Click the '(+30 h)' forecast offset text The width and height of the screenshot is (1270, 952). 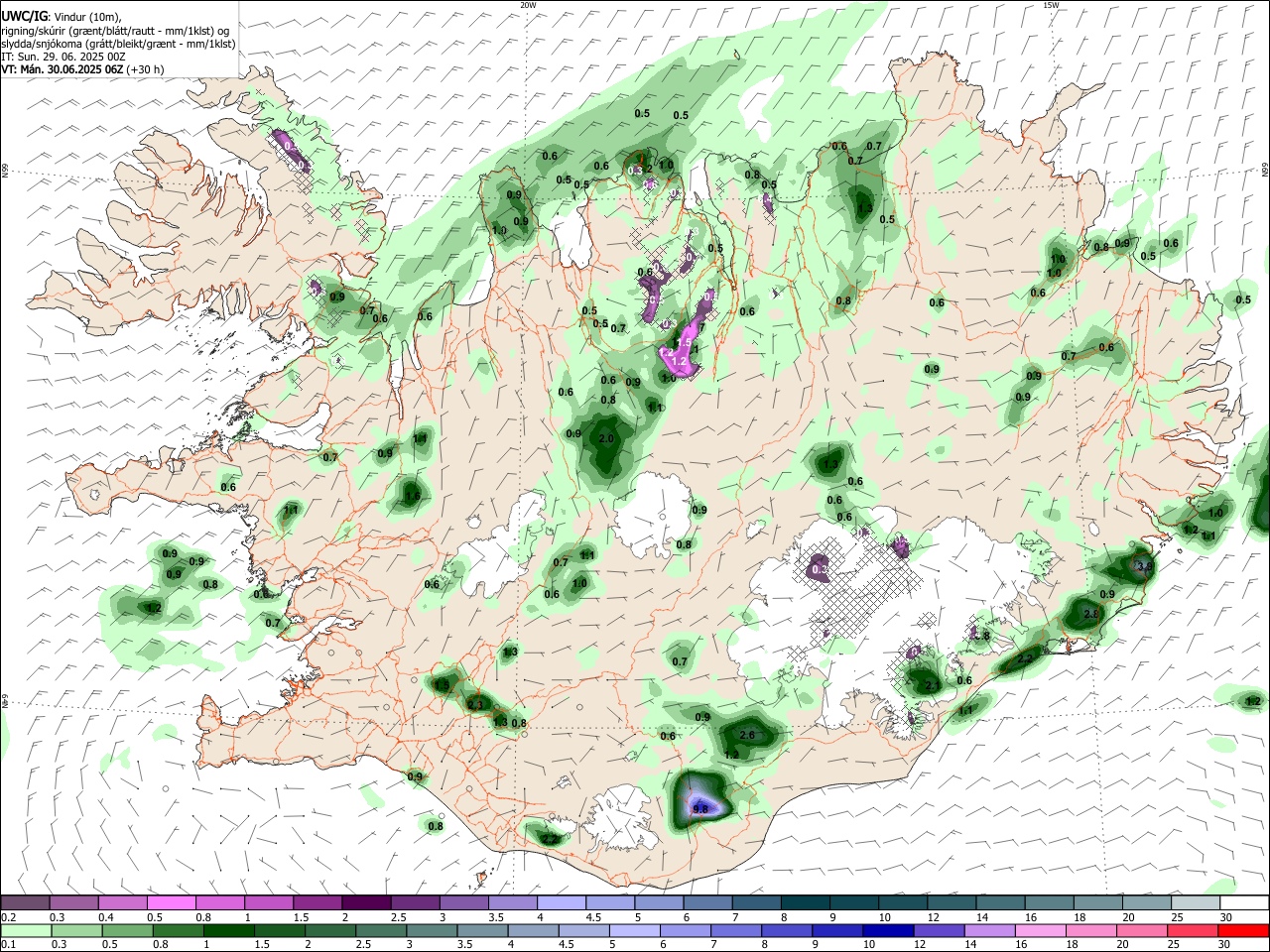point(146,69)
